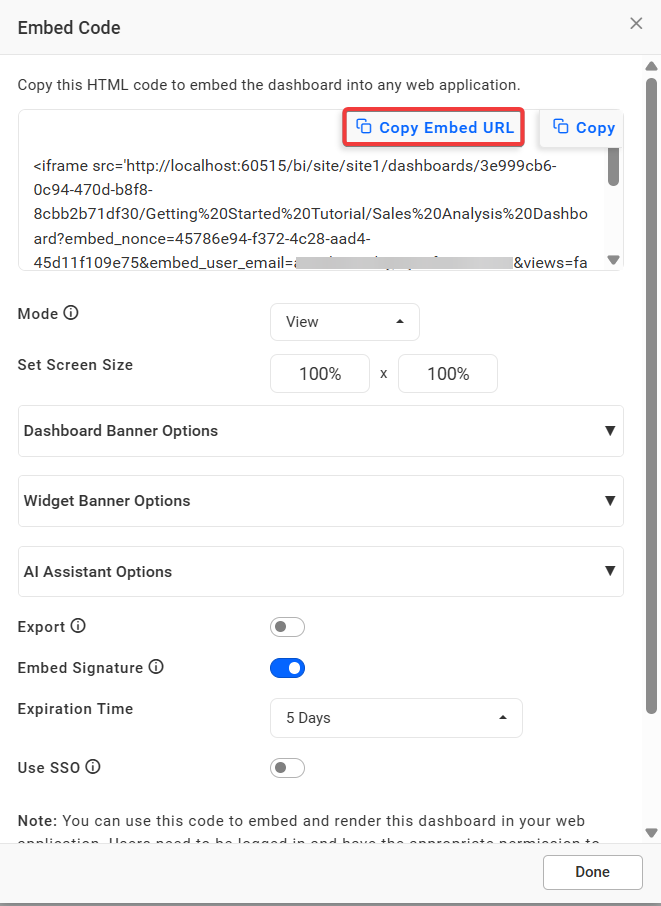Click the screen width input field
The image size is (661, 906).
(x=320, y=374)
